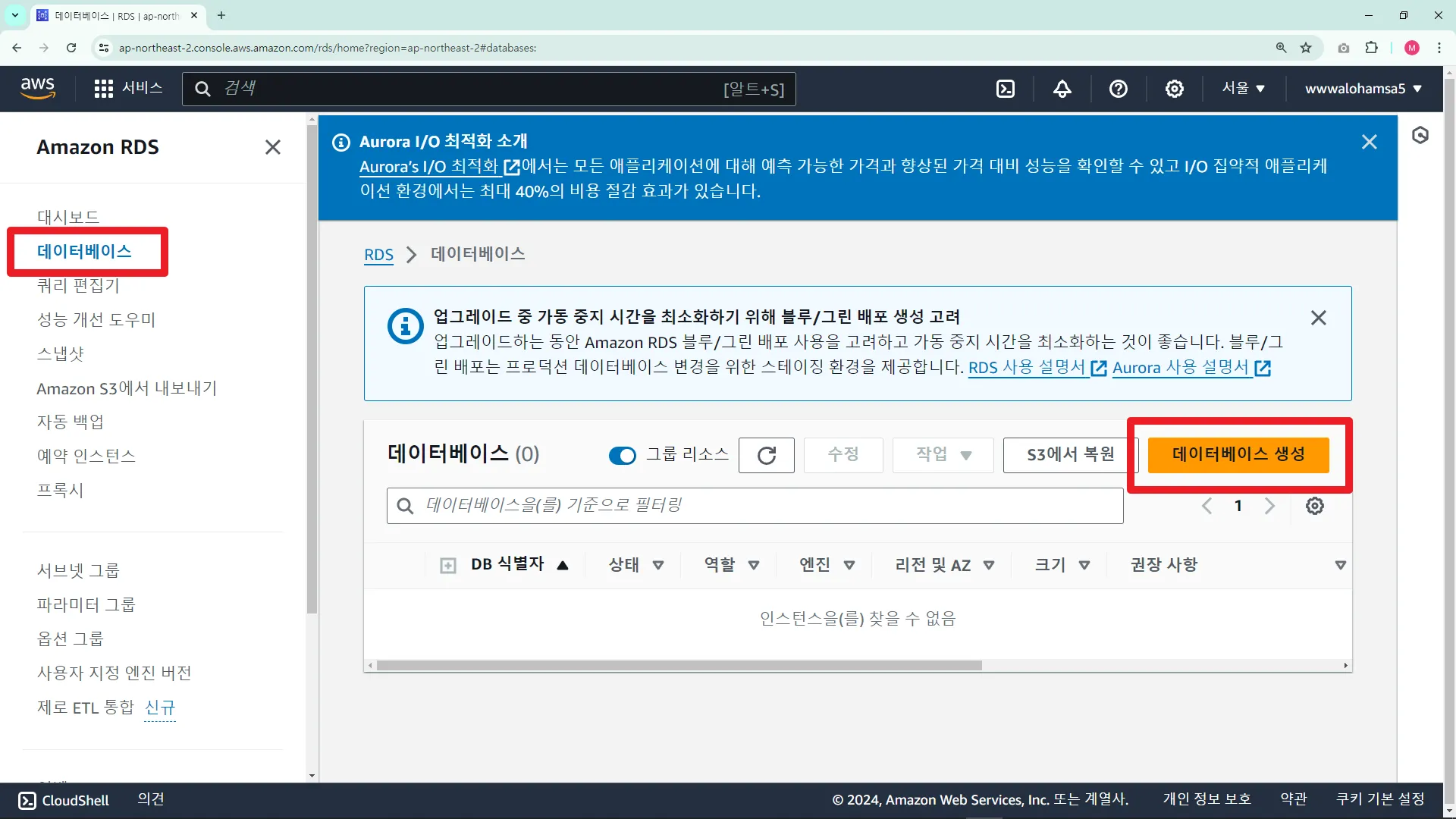Sort by the 상태 column arrow

coord(658,565)
